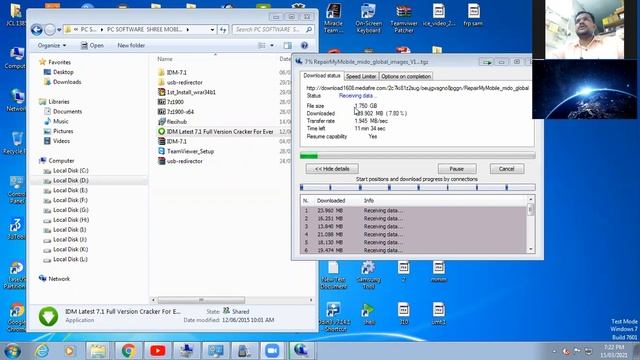
Task: Click horizontal scrollbar in Explorer file list
Action: click(x=201, y=300)
